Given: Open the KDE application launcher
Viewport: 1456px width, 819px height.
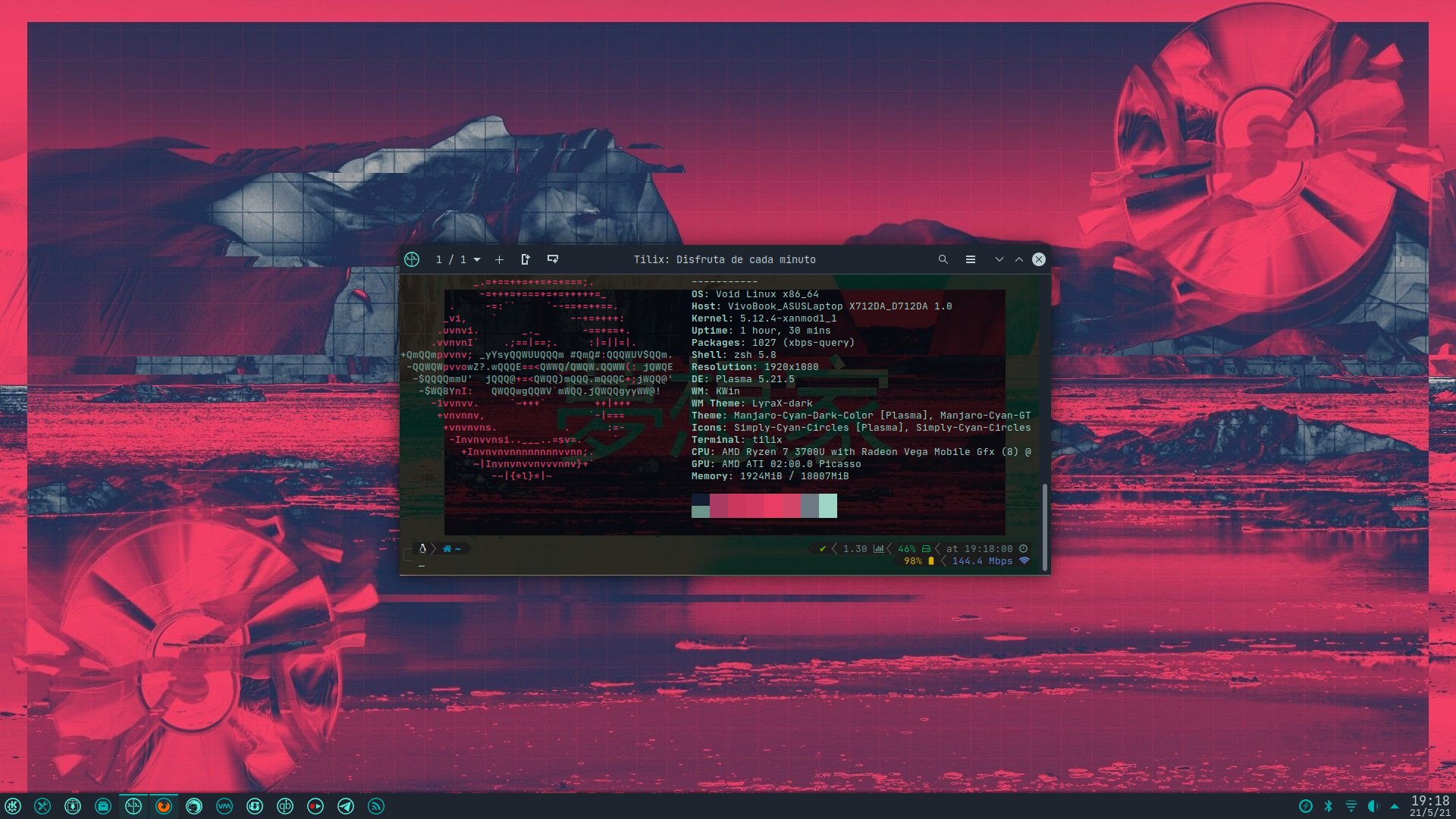Looking at the screenshot, I should click(13, 806).
